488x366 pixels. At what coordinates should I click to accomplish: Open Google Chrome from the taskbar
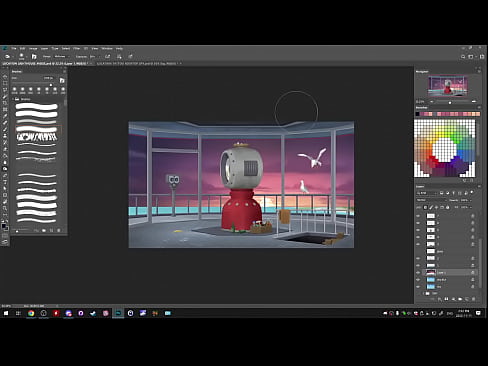coord(31,313)
